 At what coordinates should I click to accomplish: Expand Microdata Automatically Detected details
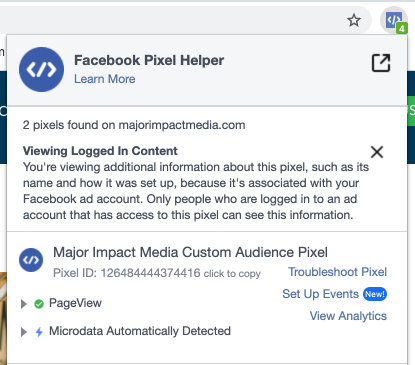point(23,332)
